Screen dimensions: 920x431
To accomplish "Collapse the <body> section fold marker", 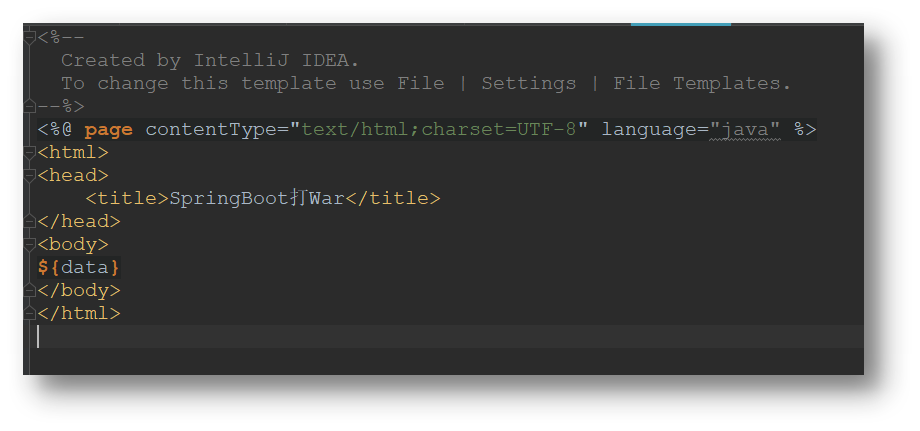I will 30,244.
